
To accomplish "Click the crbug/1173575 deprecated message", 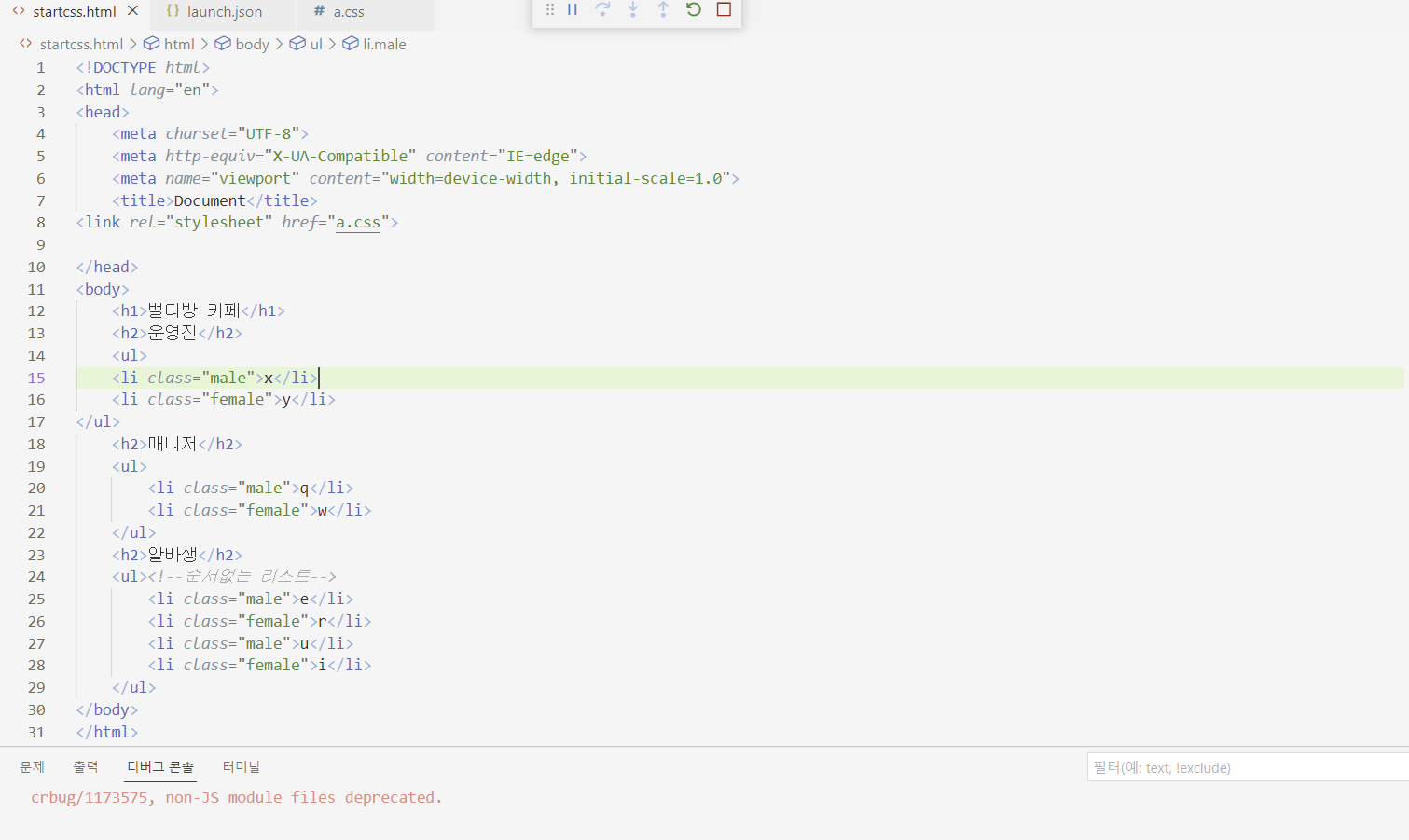I will click(237, 797).
